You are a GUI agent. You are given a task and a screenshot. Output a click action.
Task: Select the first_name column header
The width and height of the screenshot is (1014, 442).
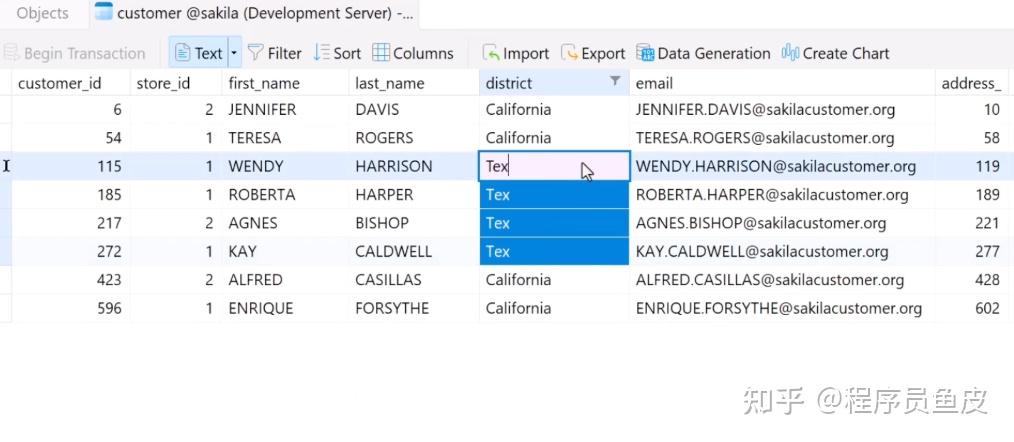[285, 83]
